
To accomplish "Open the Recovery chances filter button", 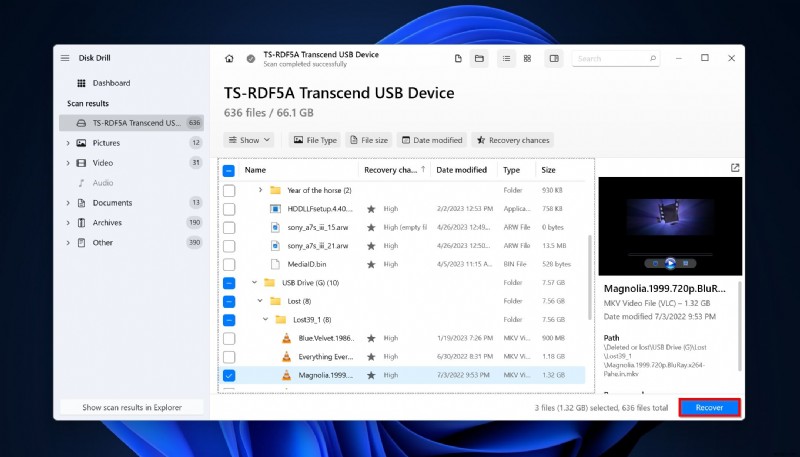I will pyautogui.click(x=513, y=140).
